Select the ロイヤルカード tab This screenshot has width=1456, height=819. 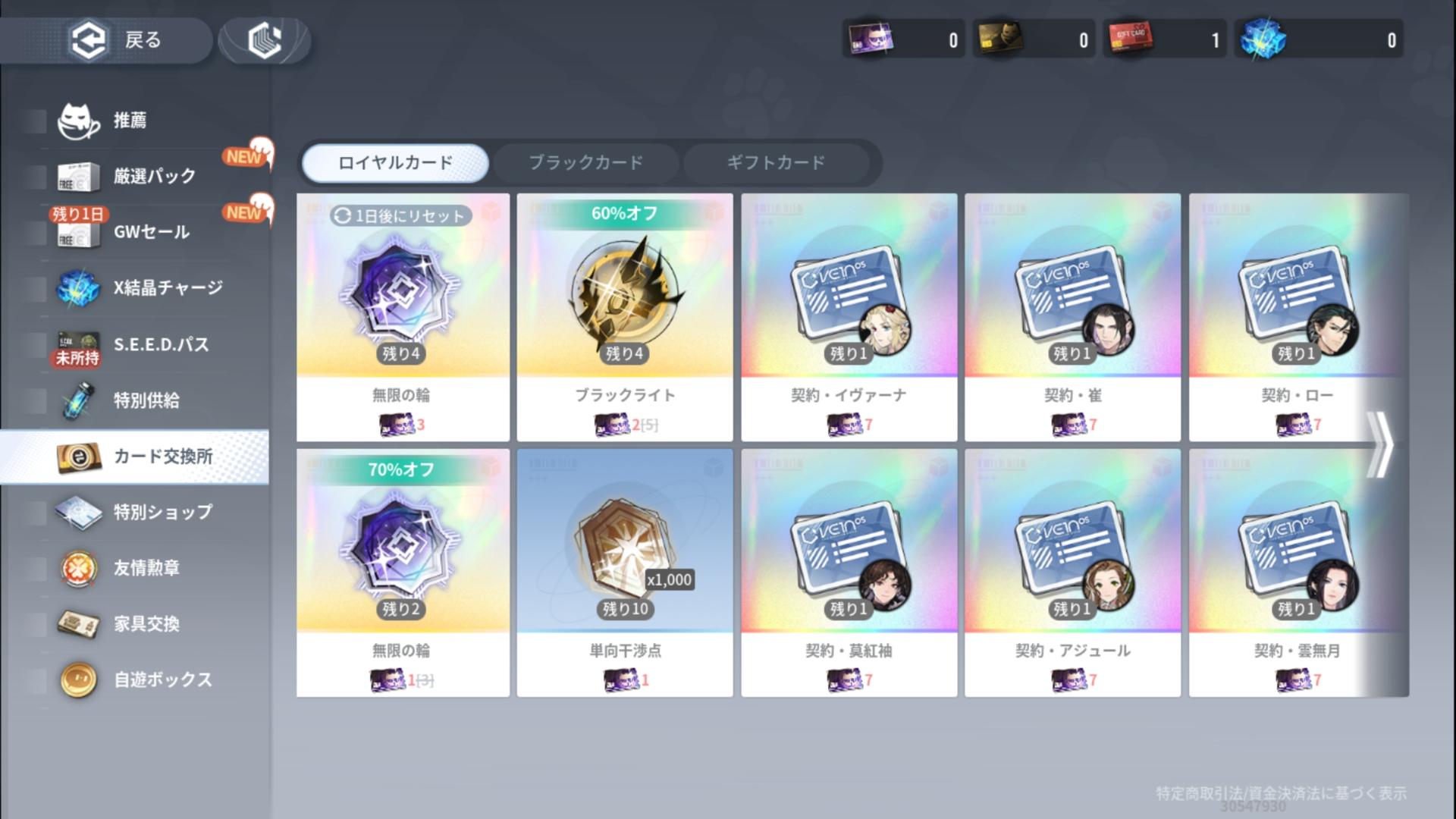tap(395, 162)
